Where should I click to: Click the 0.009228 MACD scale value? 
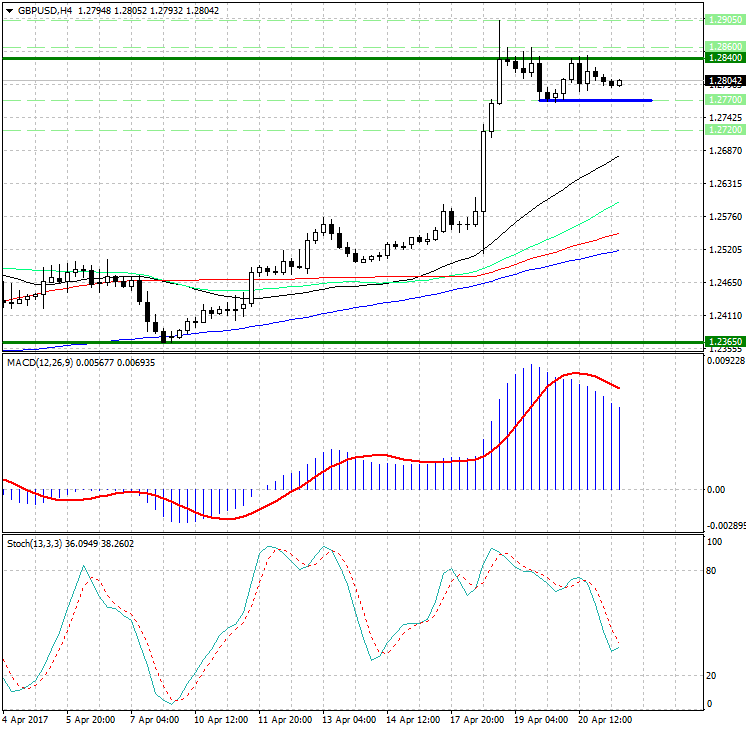(724, 361)
